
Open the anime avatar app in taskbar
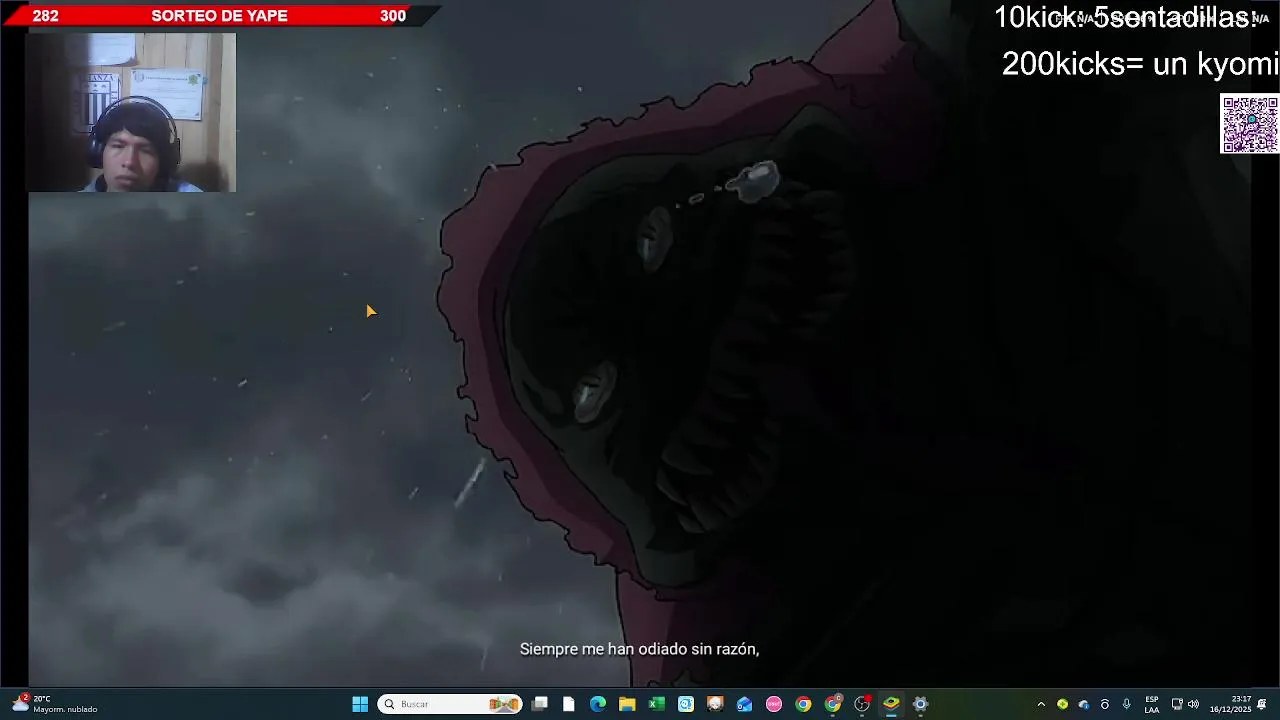(715, 704)
